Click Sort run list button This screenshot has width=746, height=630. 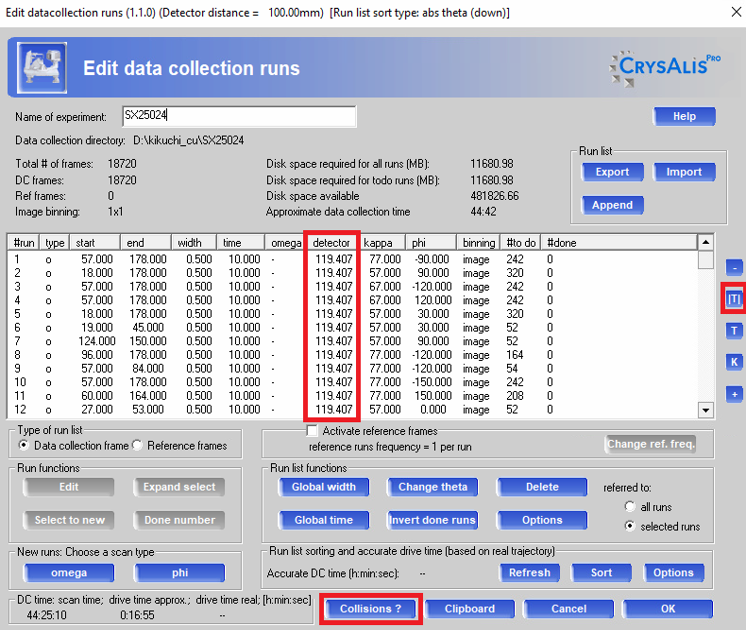(x=601, y=572)
